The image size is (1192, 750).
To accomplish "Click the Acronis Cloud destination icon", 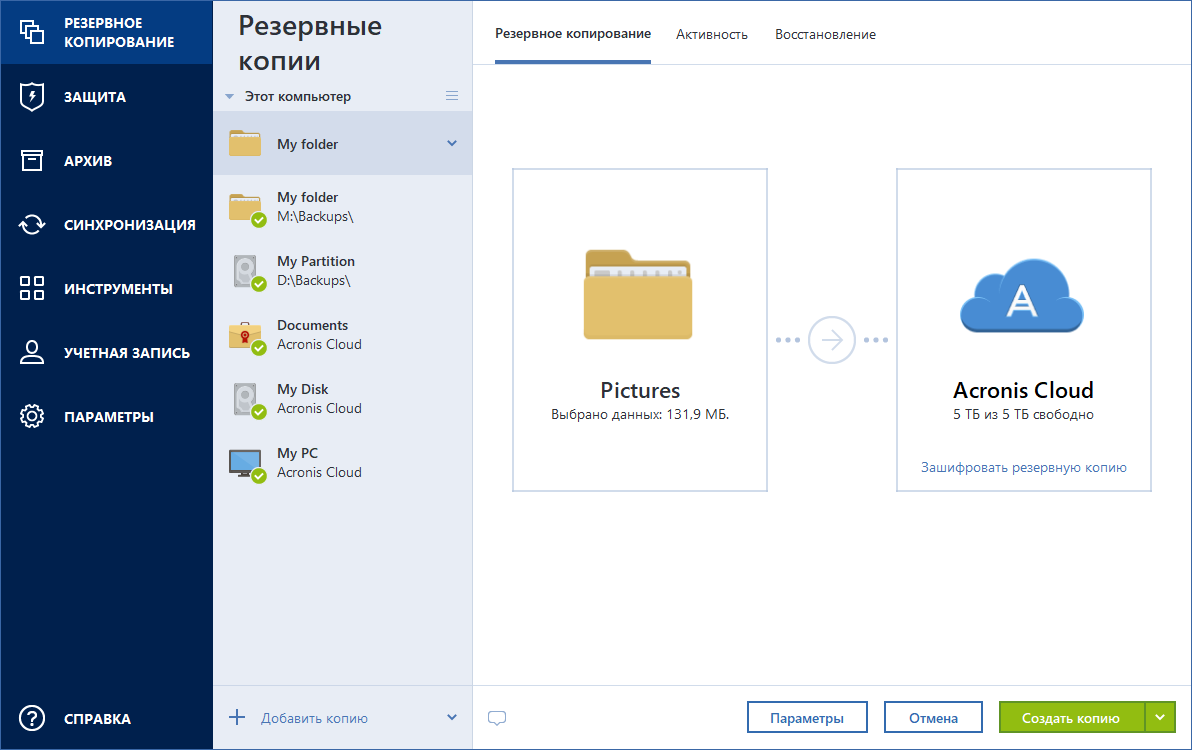I will [1023, 296].
